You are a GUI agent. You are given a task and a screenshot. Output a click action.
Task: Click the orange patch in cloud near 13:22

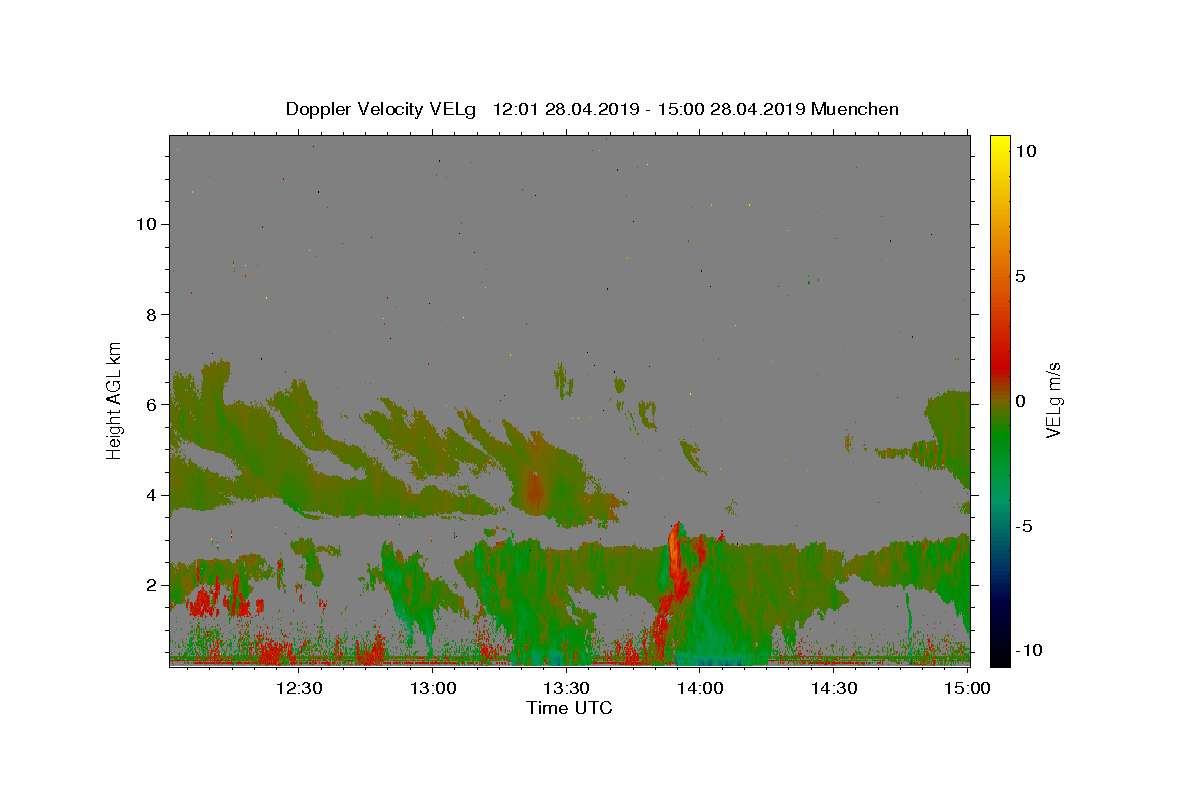pos(534,488)
